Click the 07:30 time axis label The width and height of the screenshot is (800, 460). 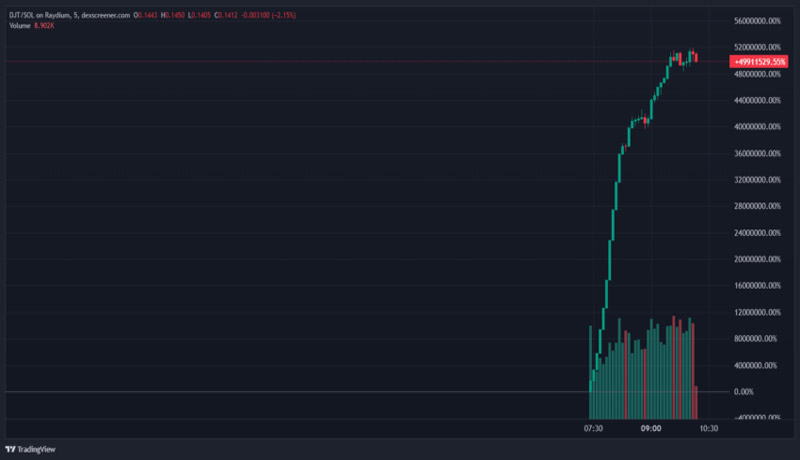coord(594,428)
